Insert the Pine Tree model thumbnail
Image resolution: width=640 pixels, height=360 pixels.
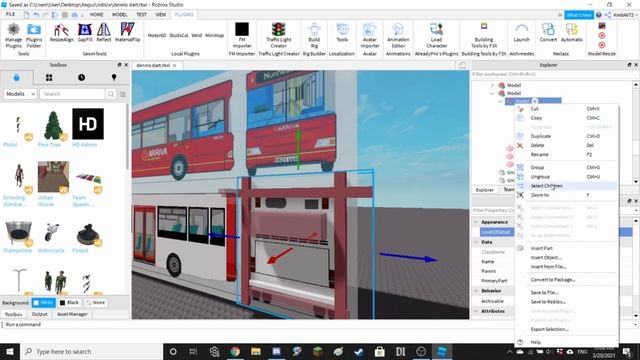pos(53,125)
